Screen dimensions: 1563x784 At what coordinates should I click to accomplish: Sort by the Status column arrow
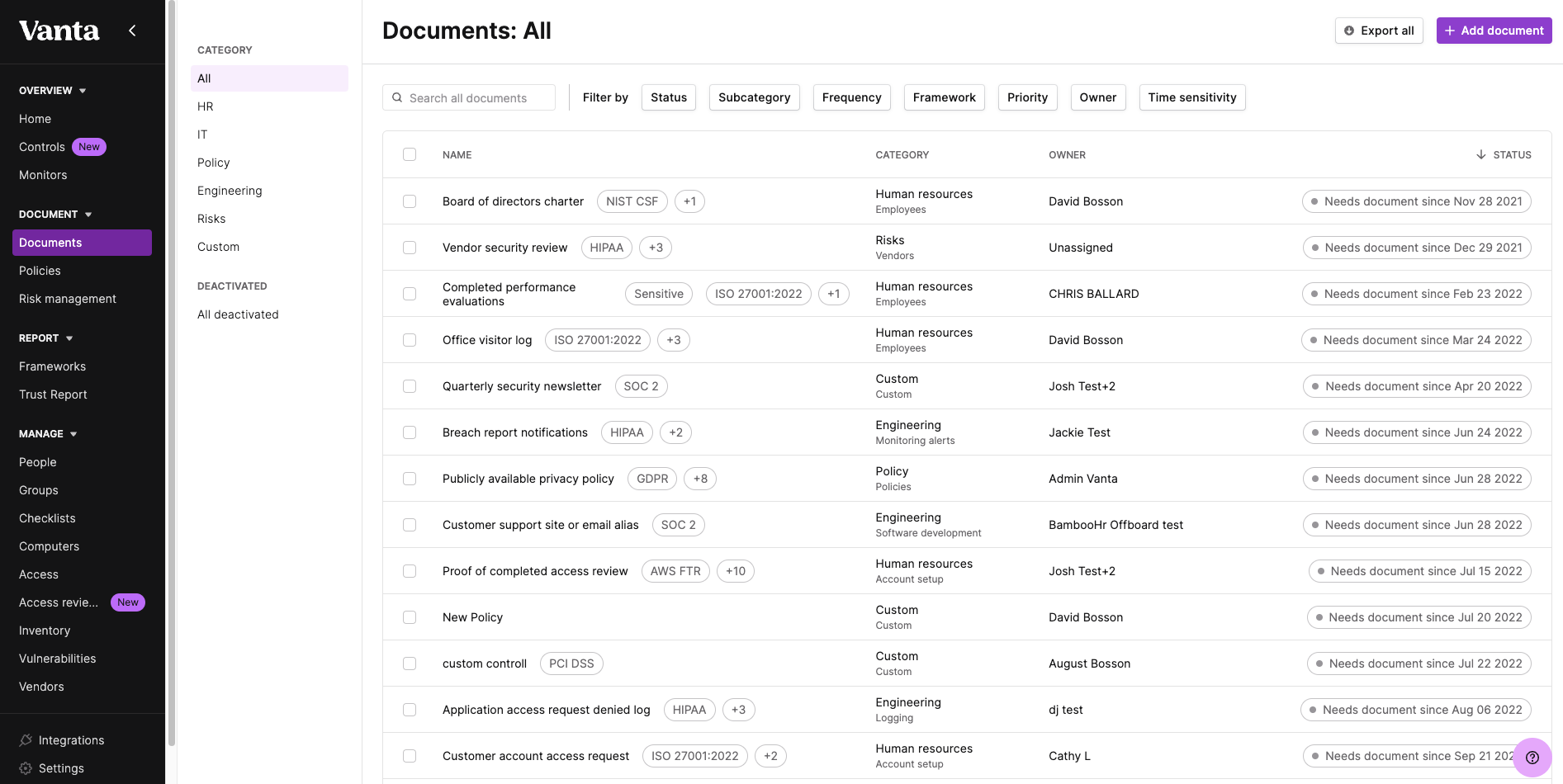(x=1481, y=154)
